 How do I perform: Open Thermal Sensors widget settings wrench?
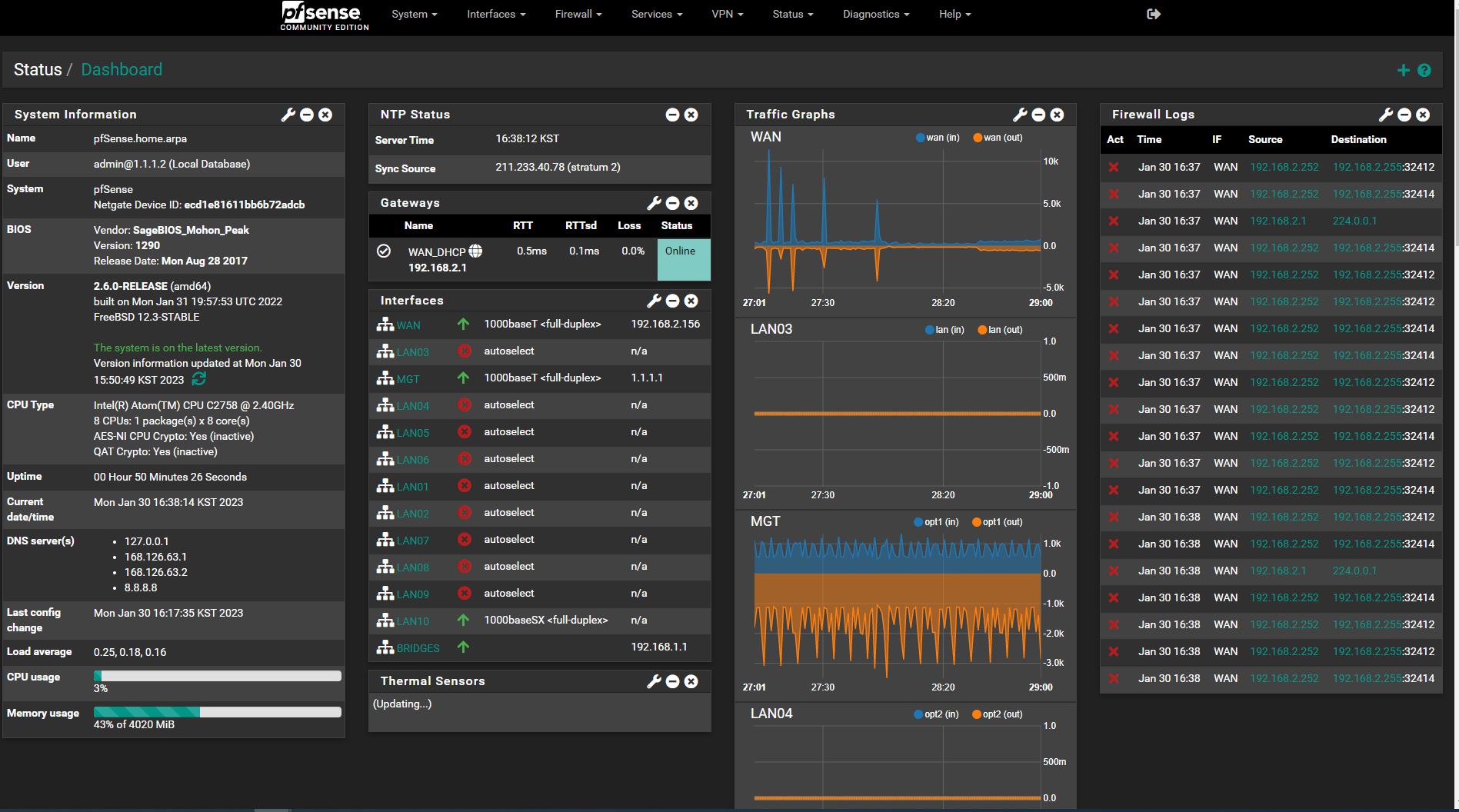pyautogui.click(x=654, y=681)
